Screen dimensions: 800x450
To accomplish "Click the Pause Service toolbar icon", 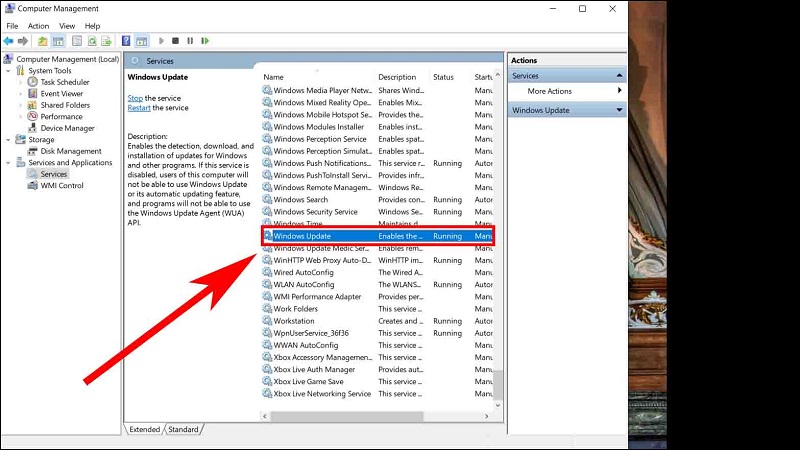I will pos(190,41).
